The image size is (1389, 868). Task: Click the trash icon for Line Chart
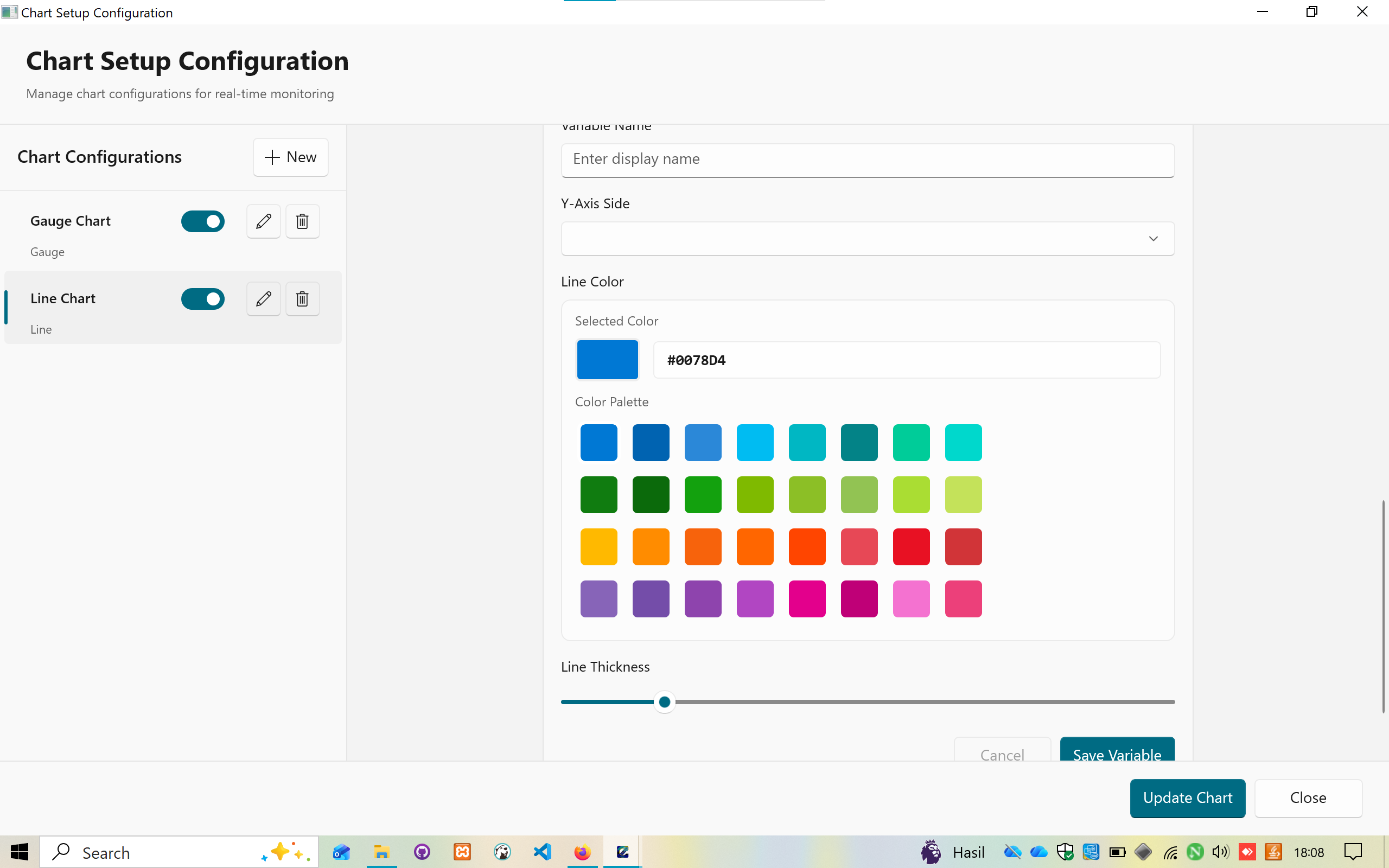tap(302, 298)
